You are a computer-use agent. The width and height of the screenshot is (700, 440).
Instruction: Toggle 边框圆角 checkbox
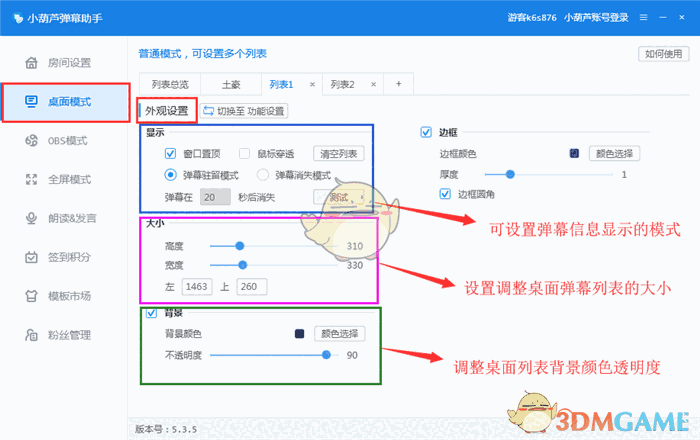click(445, 194)
